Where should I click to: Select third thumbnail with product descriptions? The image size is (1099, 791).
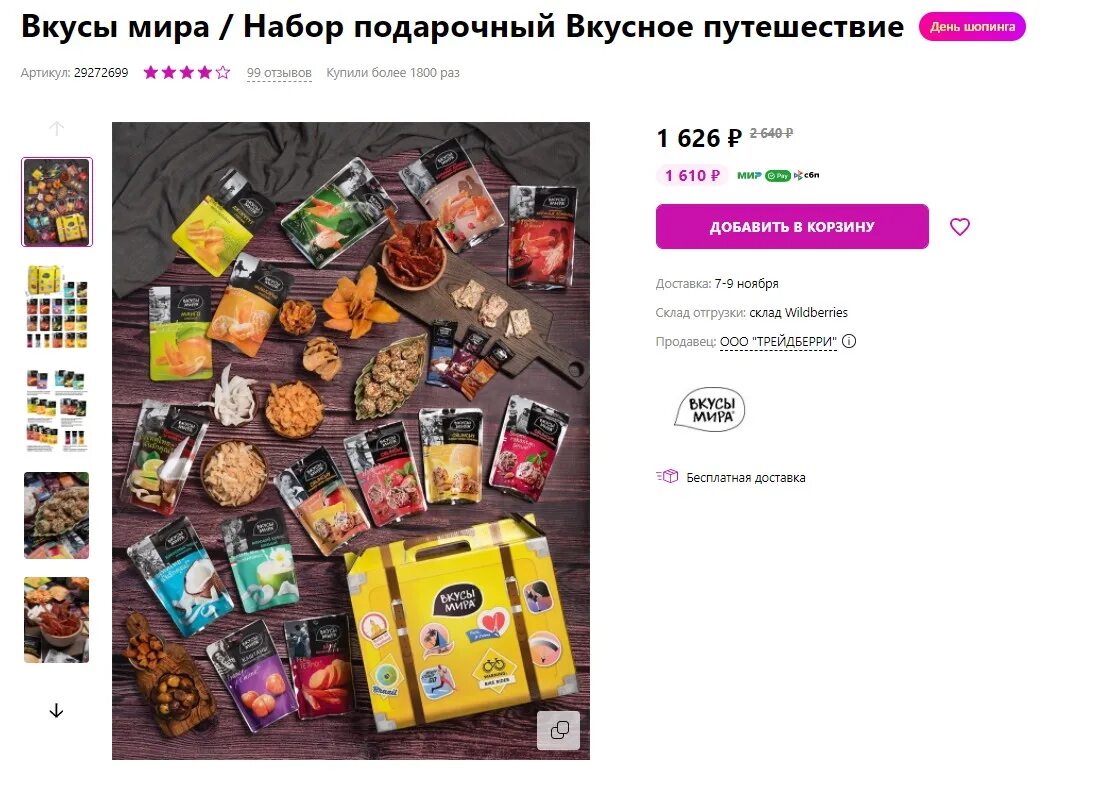(x=57, y=411)
